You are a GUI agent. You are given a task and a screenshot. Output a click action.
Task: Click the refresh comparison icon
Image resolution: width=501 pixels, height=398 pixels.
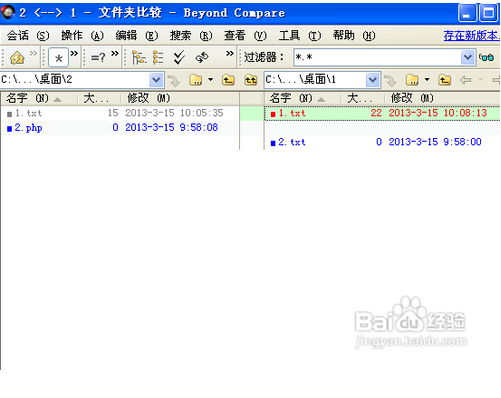pyautogui.click(x=202, y=58)
